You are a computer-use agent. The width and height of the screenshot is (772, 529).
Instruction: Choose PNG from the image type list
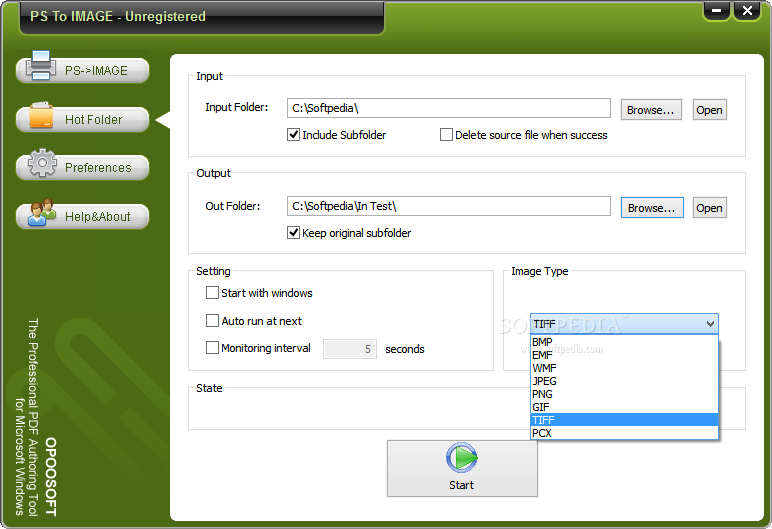624,394
